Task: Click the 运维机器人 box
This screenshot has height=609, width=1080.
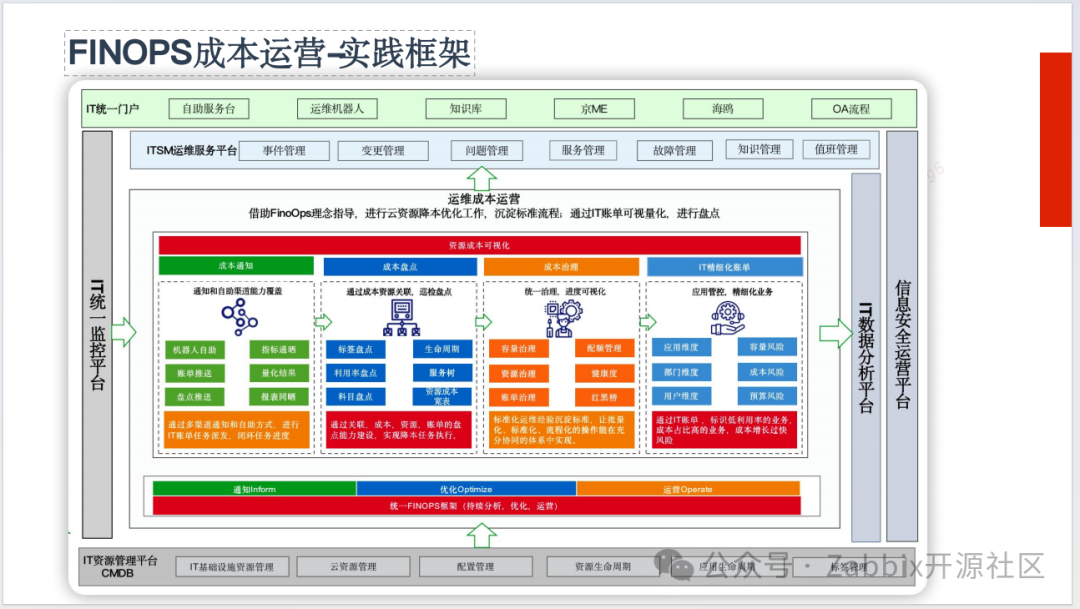Action: (338, 109)
